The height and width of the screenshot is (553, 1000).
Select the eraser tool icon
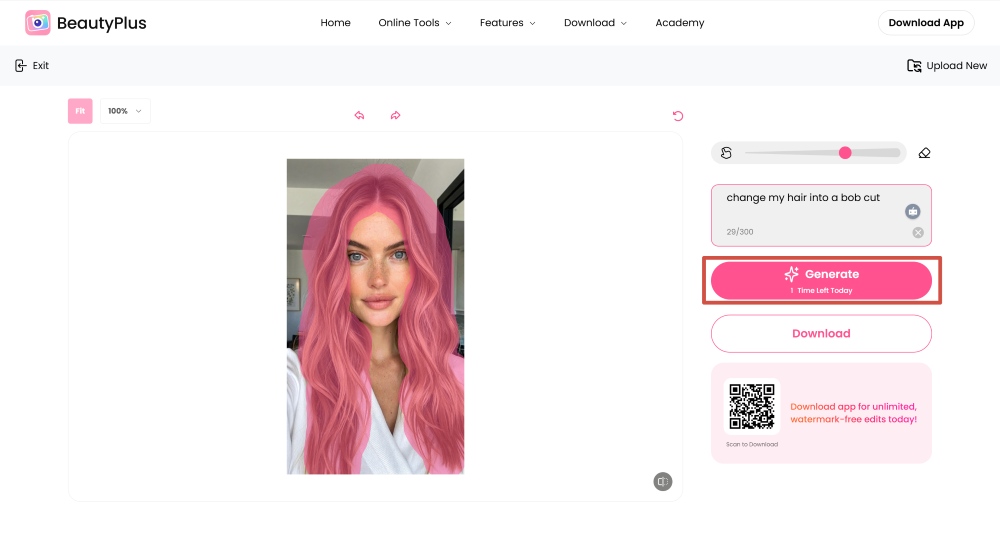pyautogui.click(x=924, y=153)
